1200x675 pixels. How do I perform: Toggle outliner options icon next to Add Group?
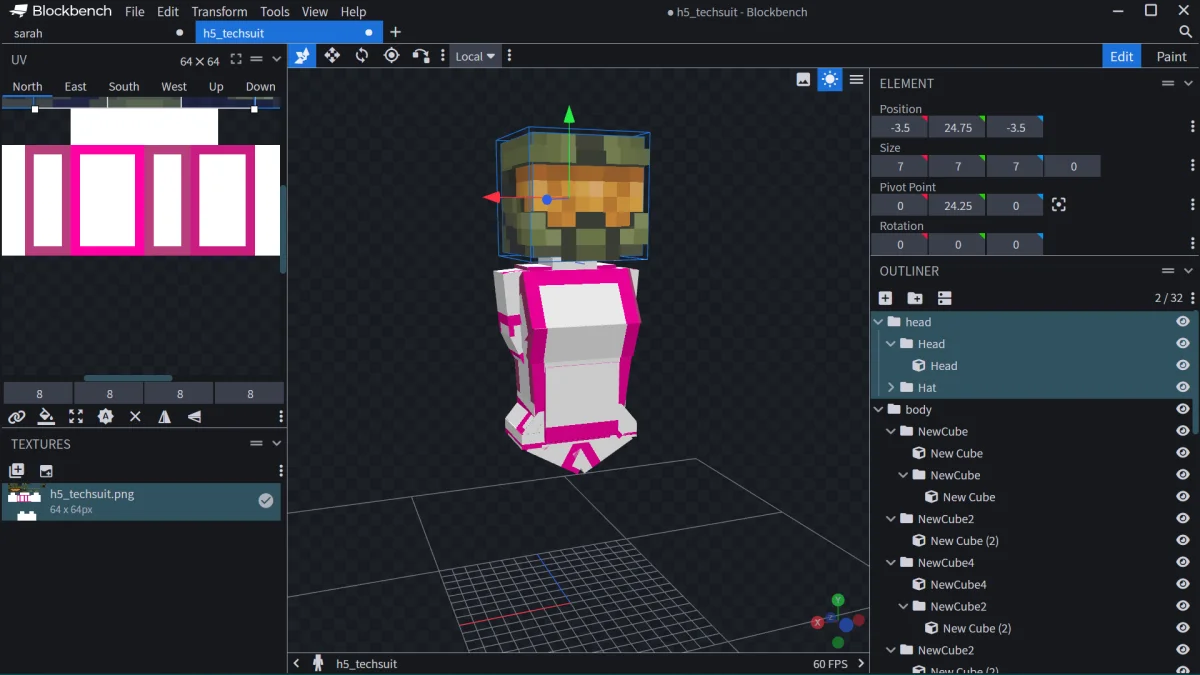945,298
